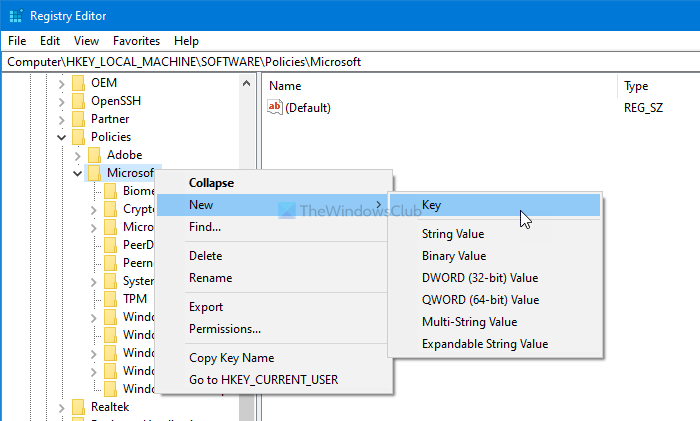Select DWORD (32-bit) Value
Image resolution: width=700 pixels, height=421 pixels.
[495, 278]
